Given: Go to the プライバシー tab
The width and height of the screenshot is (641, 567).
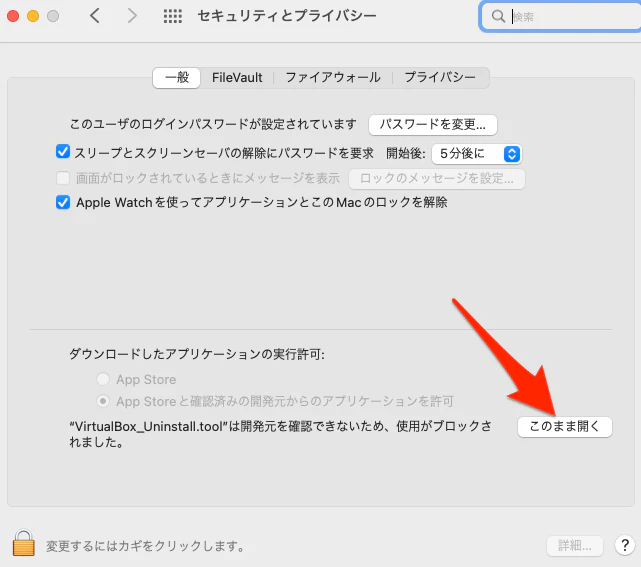Looking at the screenshot, I should coord(440,77).
